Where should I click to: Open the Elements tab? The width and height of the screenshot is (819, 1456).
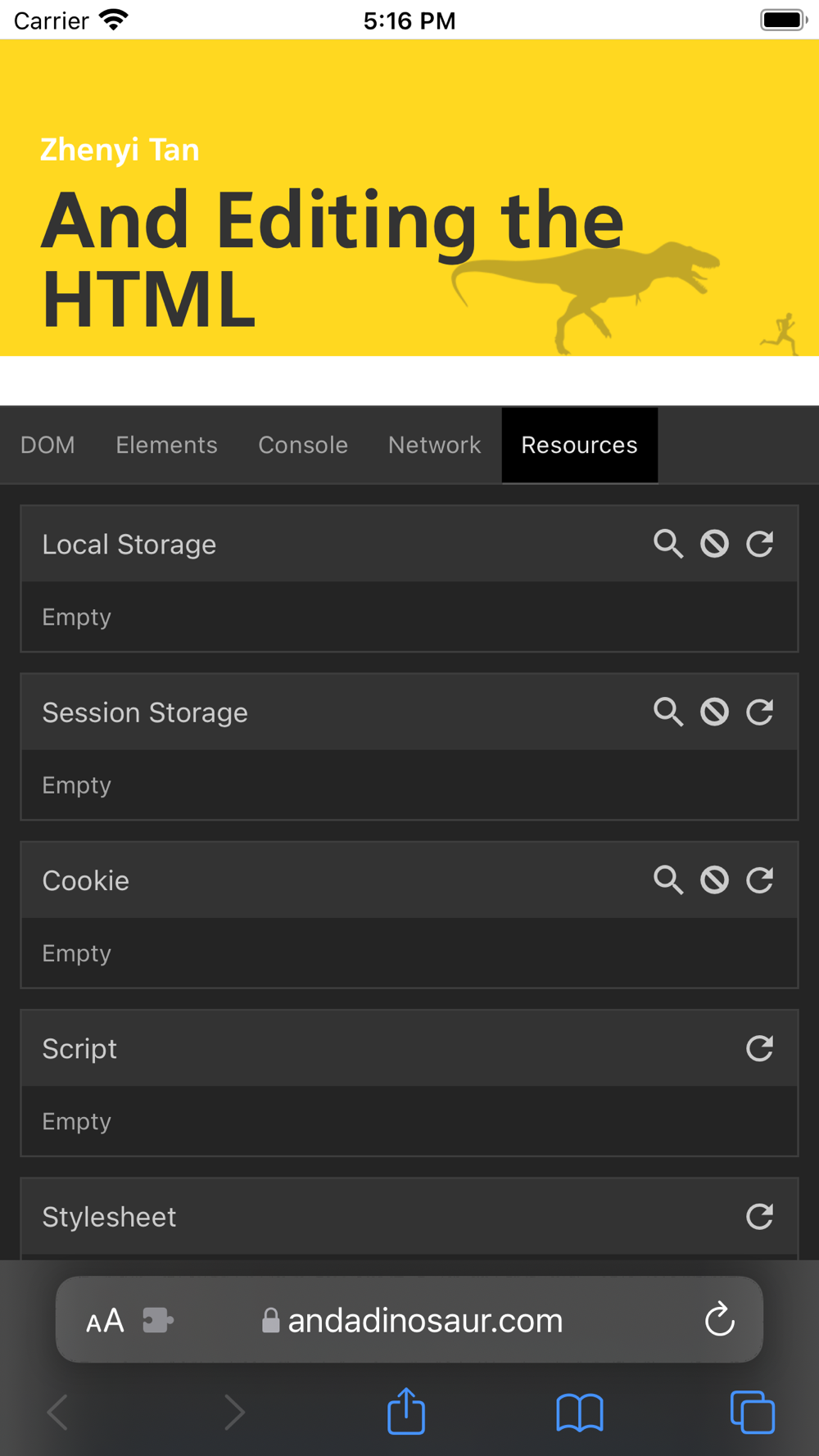166,445
